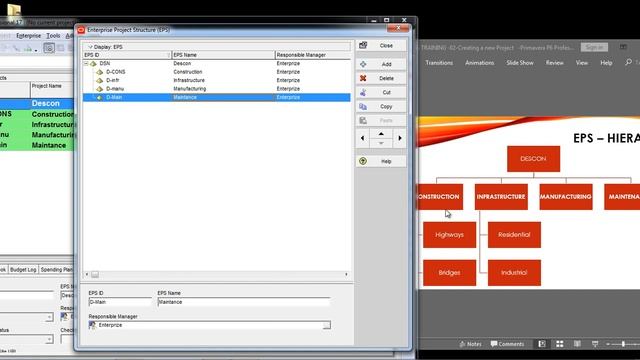Move EPS node right with arrow
Screen dimensions: 640x360
[400, 138]
